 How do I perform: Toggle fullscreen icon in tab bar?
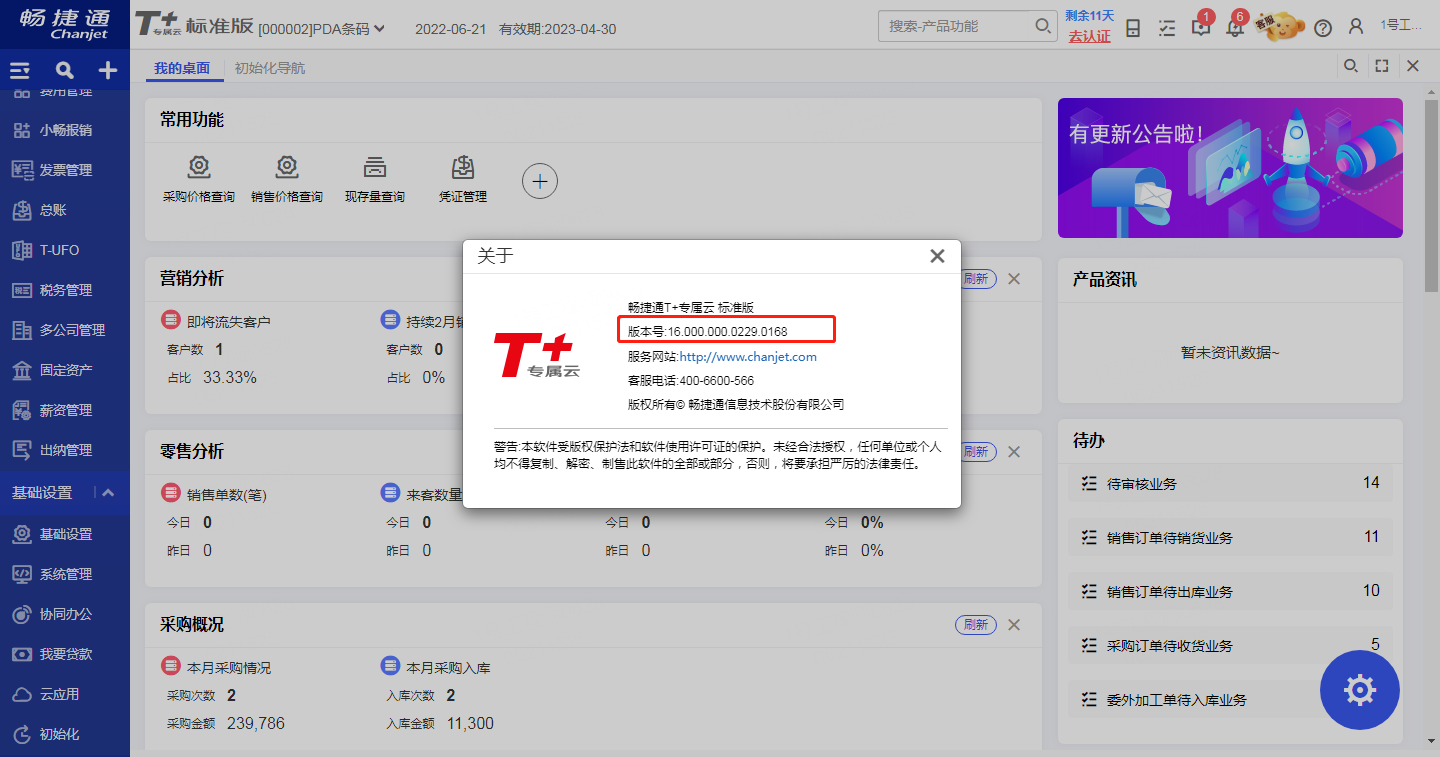click(x=1382, y=66)
